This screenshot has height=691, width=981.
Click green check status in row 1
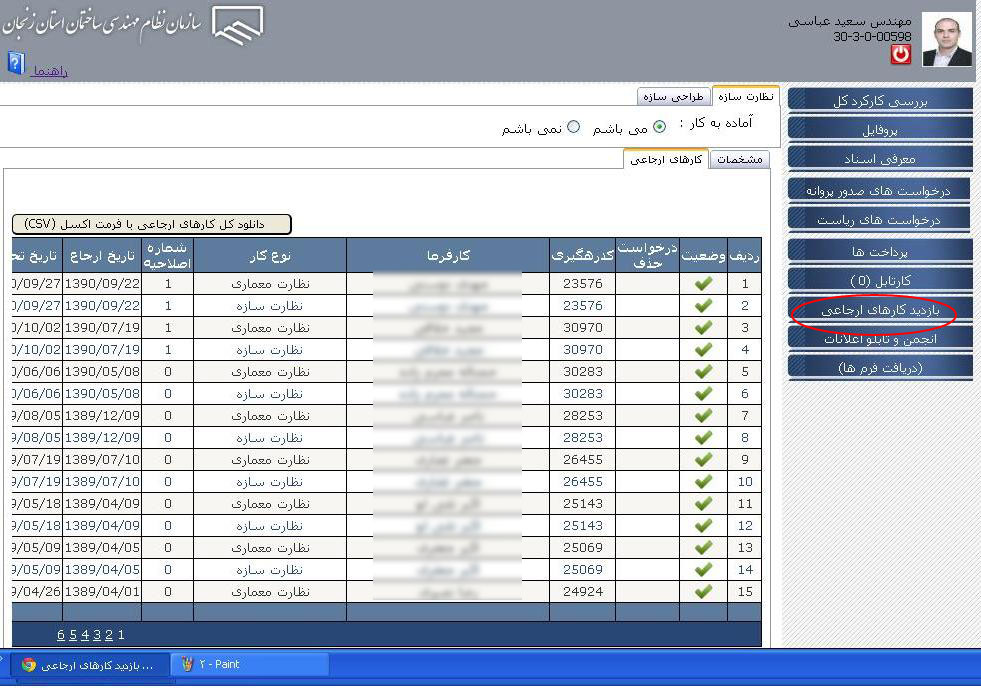click(x=703, y=284)
